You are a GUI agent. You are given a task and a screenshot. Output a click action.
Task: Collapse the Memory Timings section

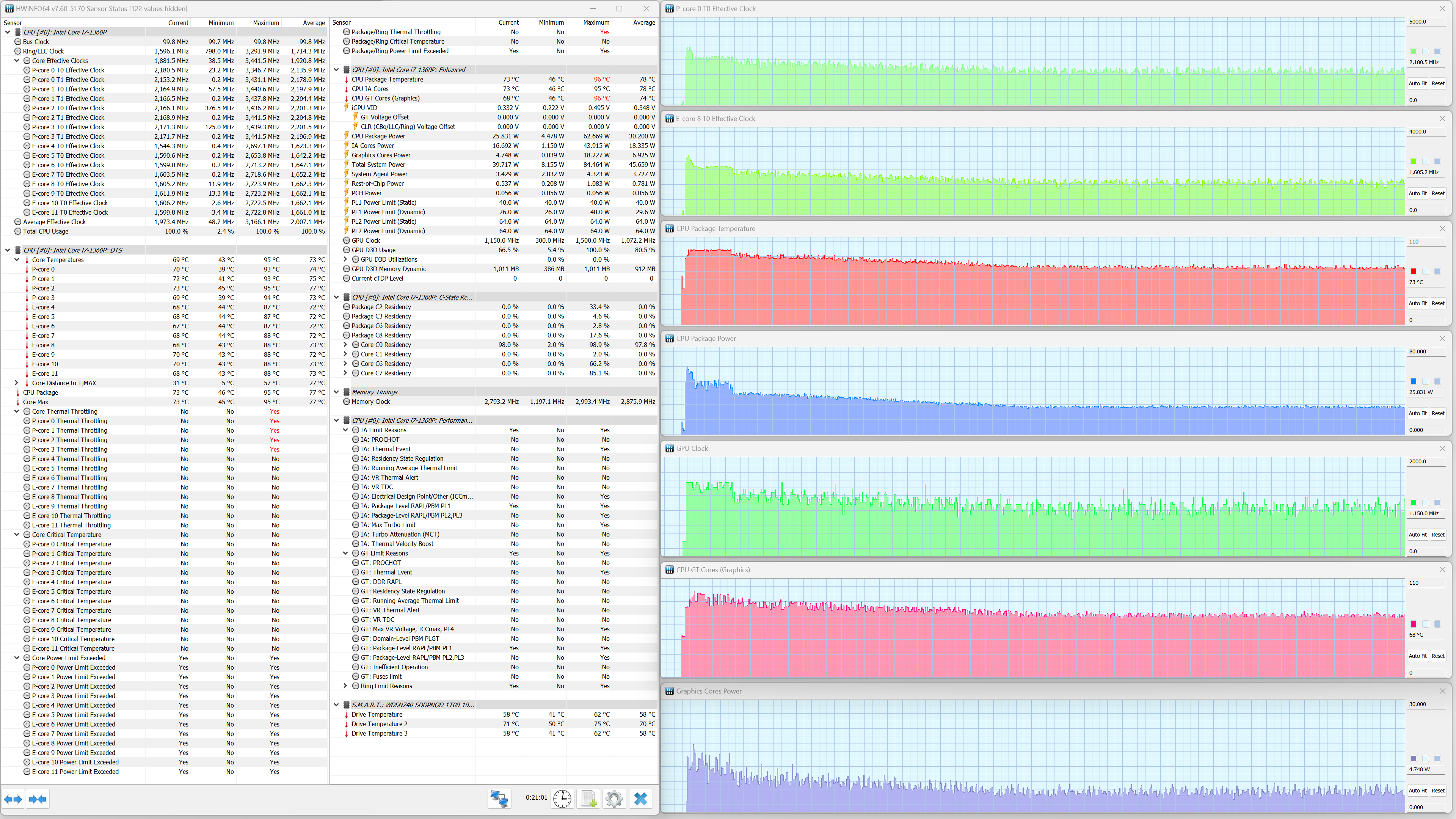[337, 392]
